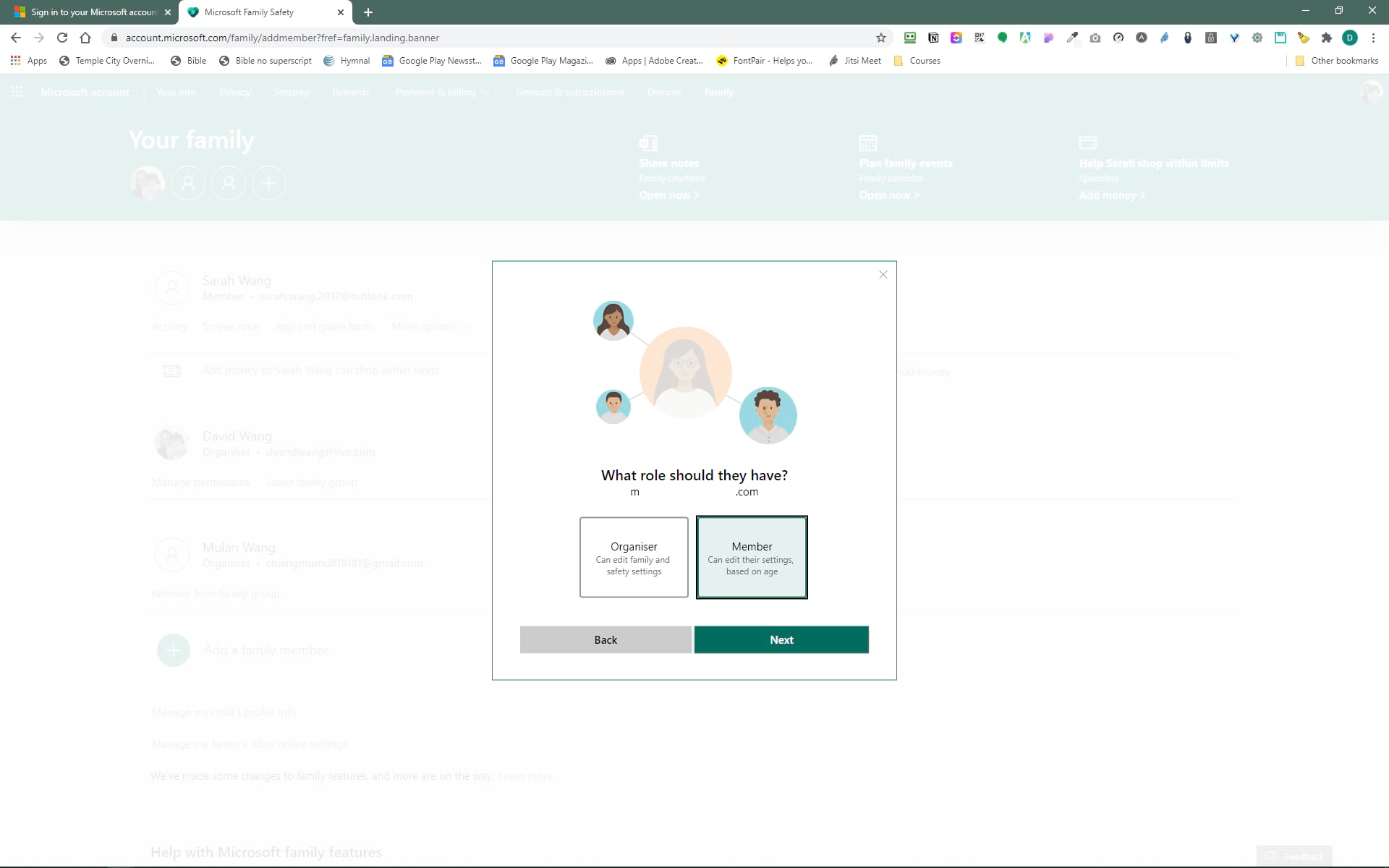Click the teal Chrome profile avatar

point(1350,38)
